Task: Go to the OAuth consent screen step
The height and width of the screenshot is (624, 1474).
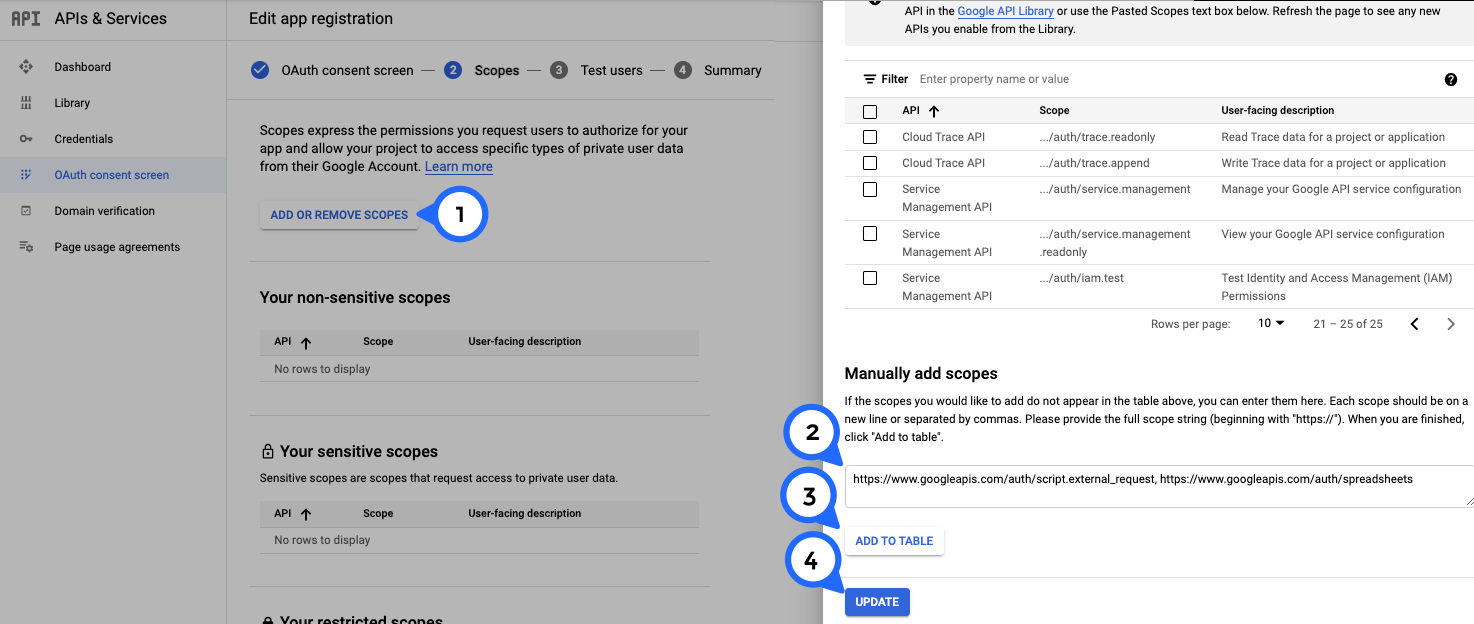Action: click(x=347, y=70)
